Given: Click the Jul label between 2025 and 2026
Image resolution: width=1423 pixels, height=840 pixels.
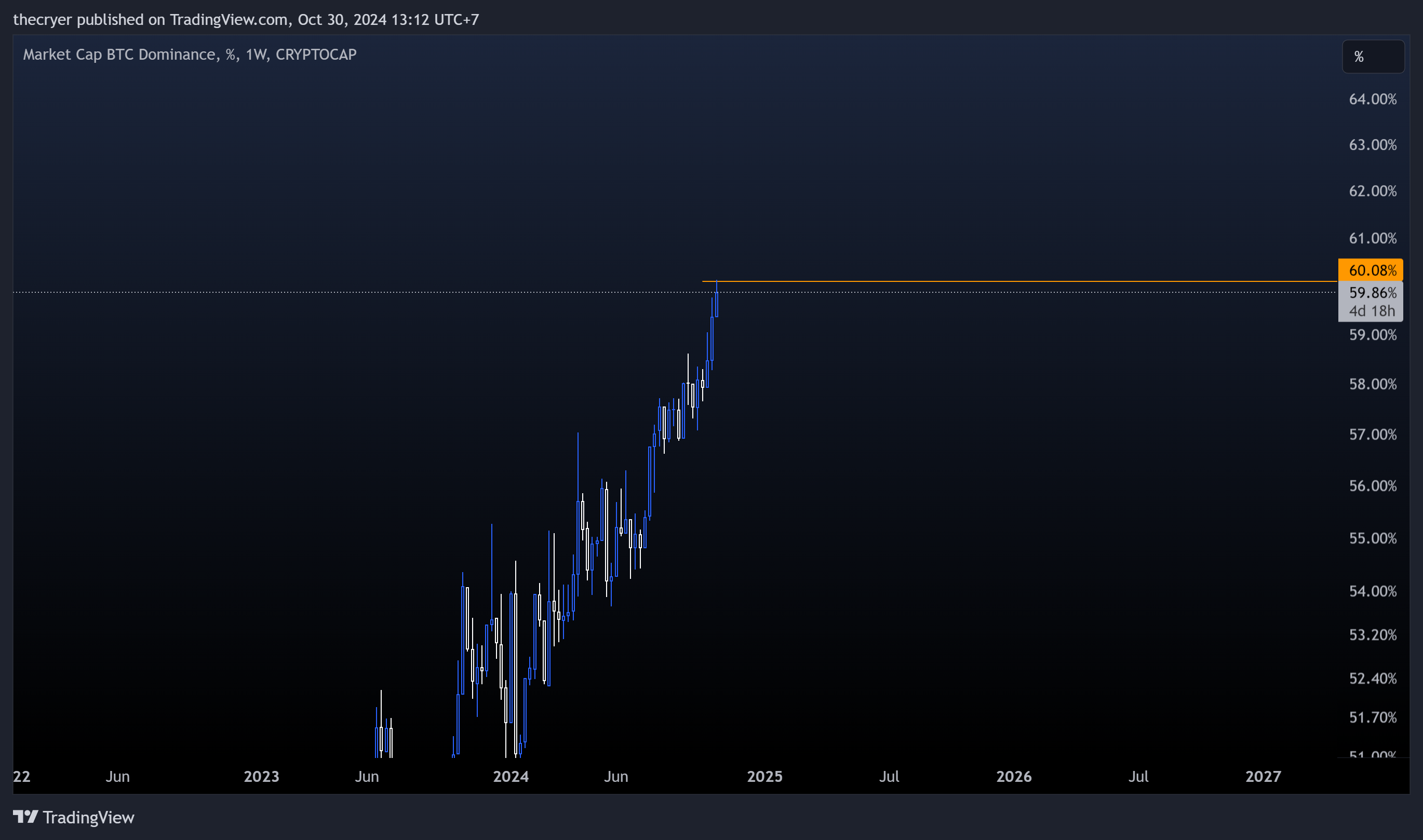Looking at the screenshot, I should [x=889, y=776].
